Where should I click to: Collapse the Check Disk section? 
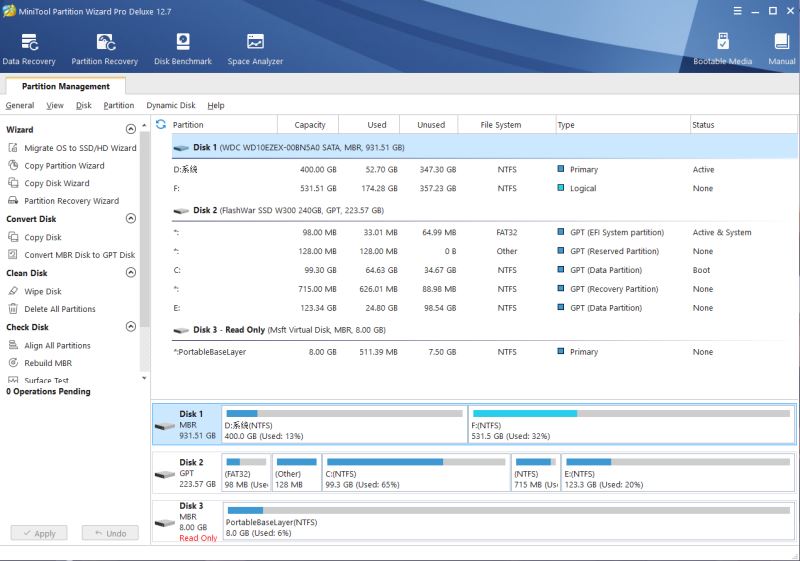coord(131,326)
